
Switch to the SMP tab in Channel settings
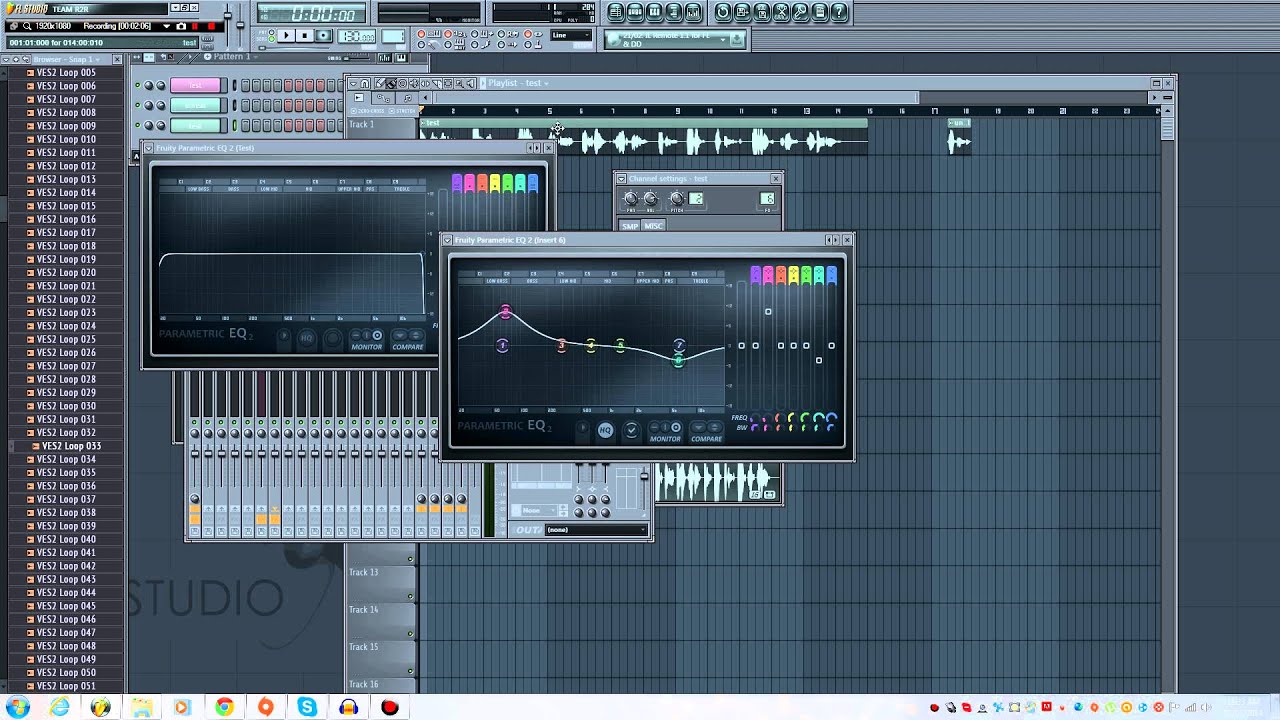coord(630,226)
